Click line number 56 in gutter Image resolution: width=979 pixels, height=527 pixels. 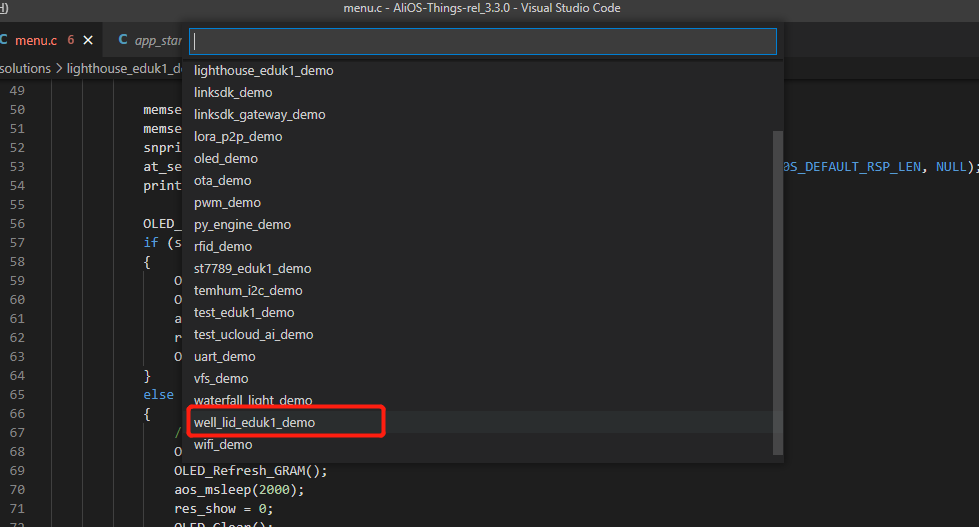17,224
